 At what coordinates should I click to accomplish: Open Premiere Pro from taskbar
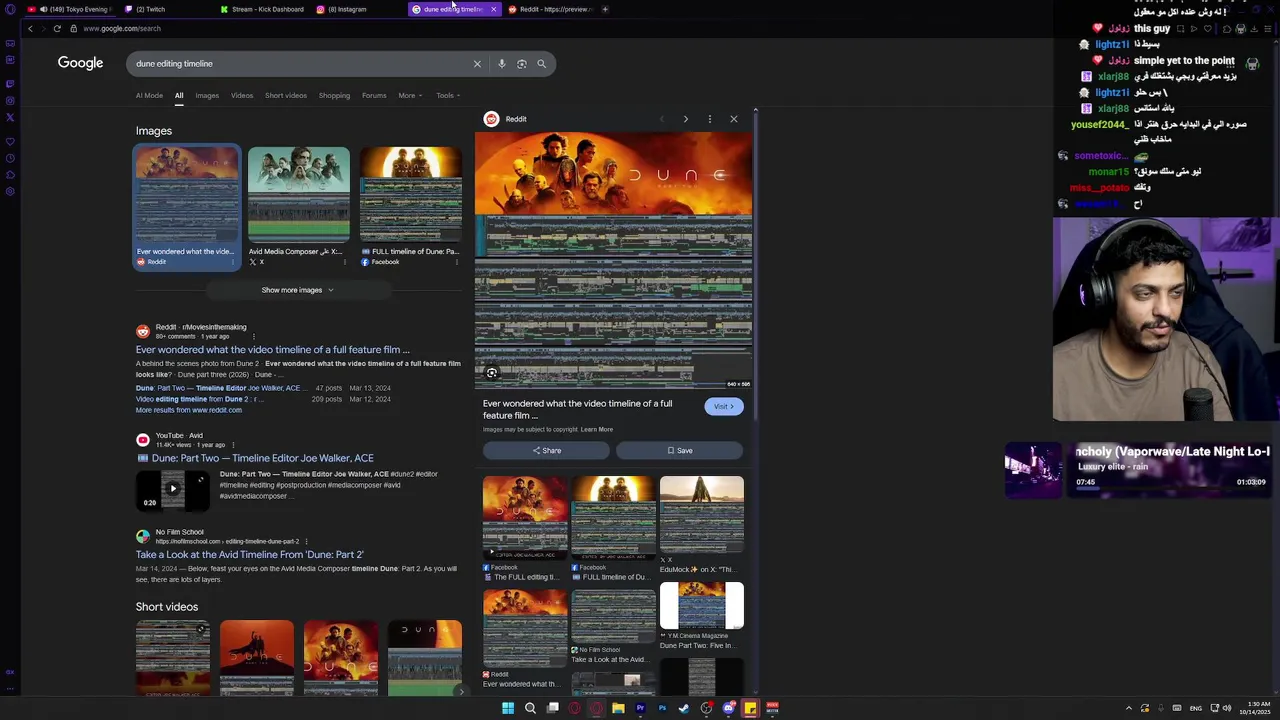(640, 708)
